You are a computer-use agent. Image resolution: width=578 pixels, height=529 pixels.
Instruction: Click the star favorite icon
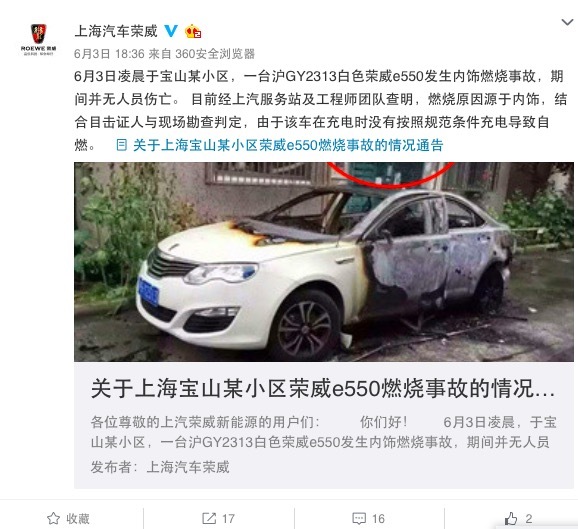point(53,518)
